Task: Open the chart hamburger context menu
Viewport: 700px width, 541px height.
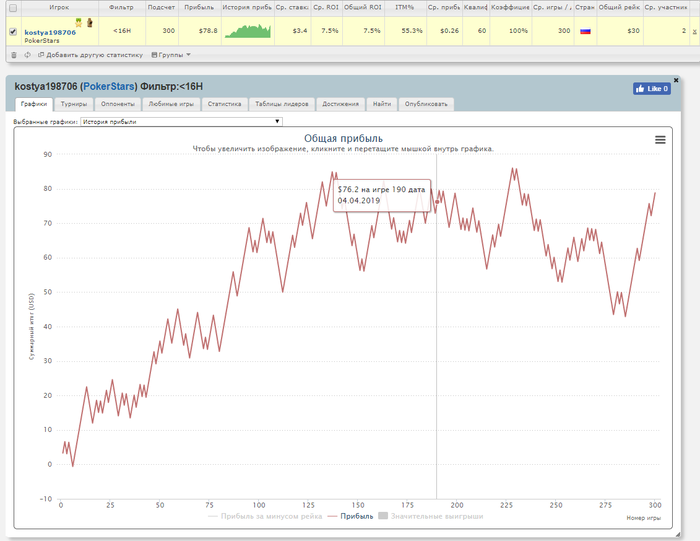Action: click(660, 140)
